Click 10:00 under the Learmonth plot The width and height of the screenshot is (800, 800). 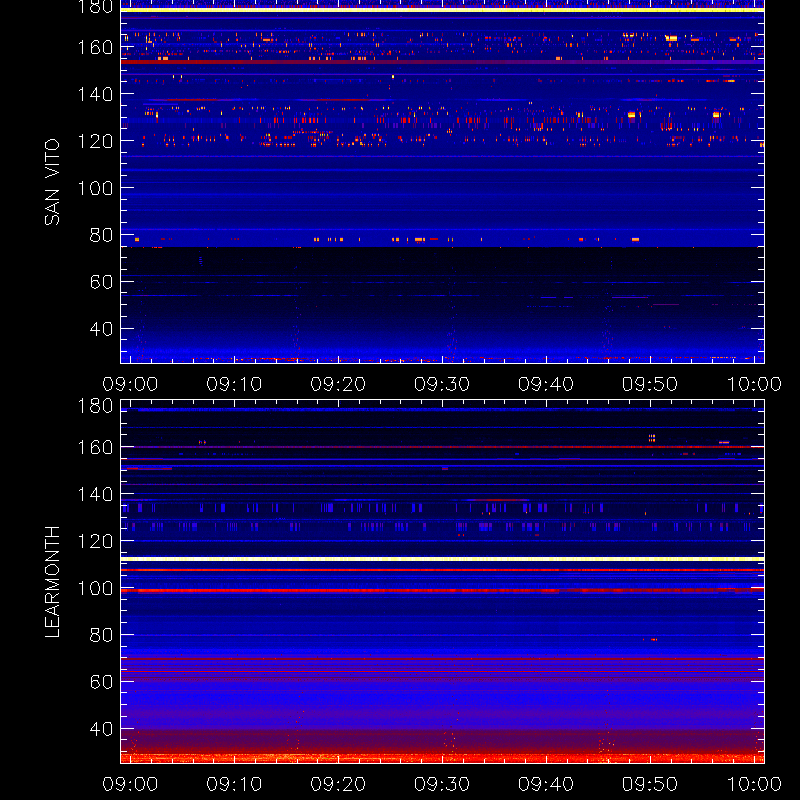[x=754, y=784]
